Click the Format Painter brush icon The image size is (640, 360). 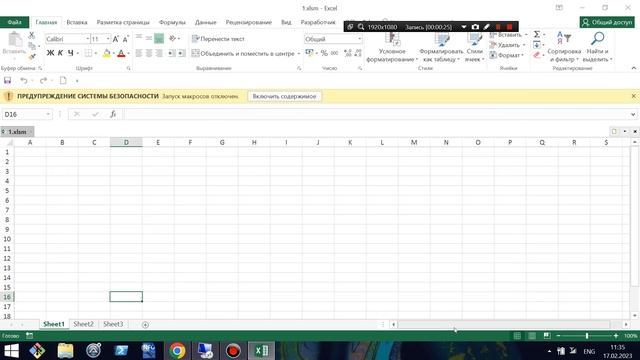pyautogui.click(x=32, y=57)
